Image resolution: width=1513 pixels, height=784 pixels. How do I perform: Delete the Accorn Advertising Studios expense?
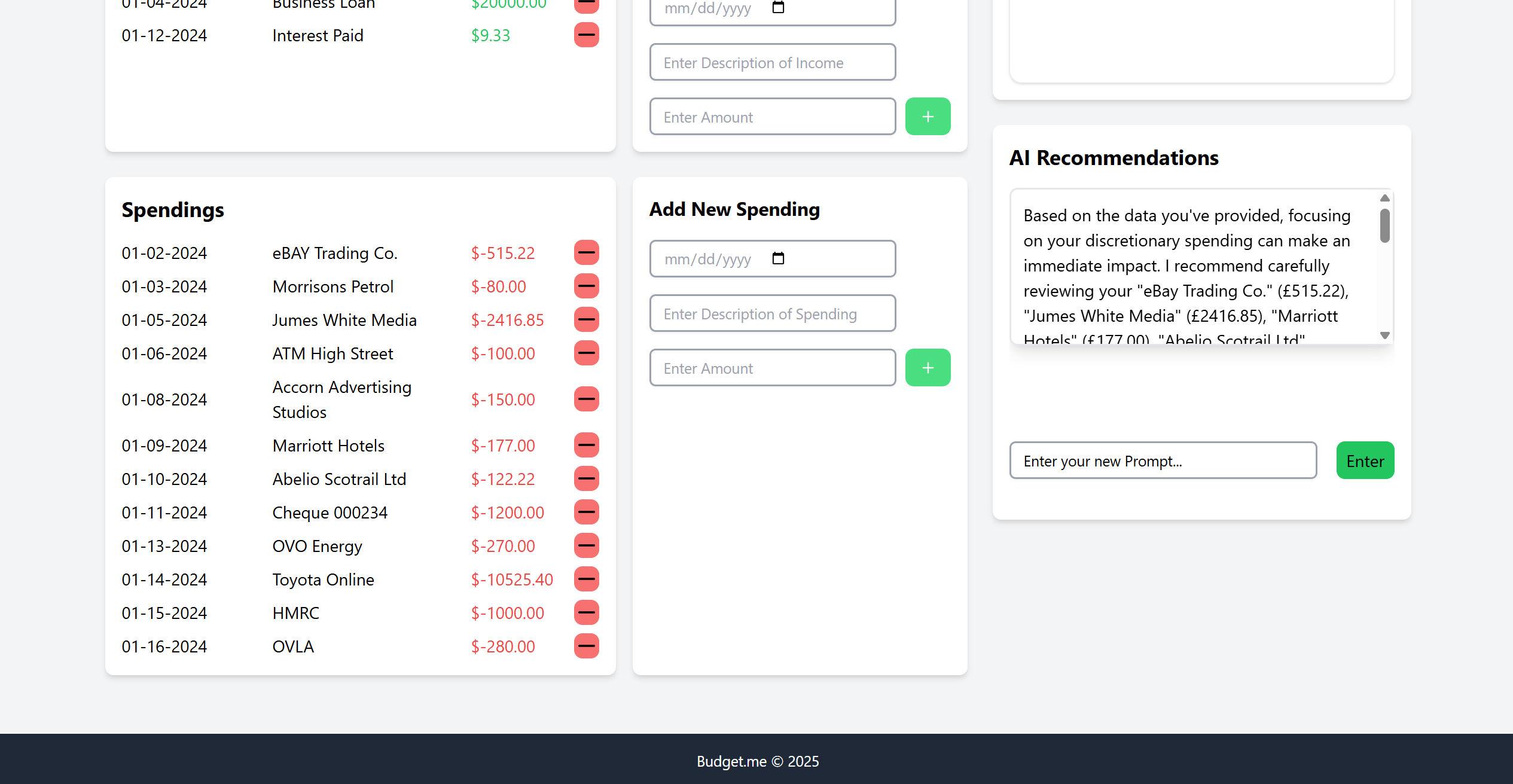click(x=586, y=399)
